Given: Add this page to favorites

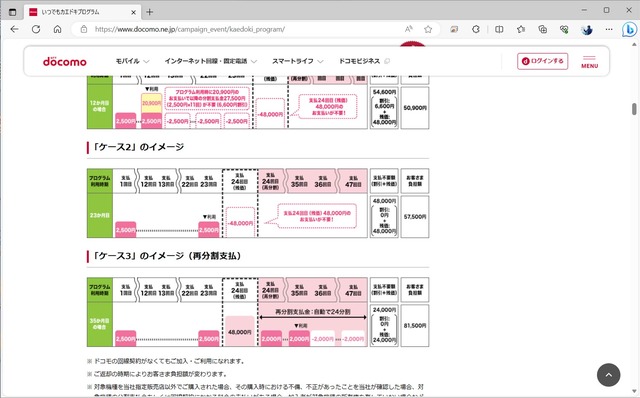Looking at the screenshot, I should pos(428,29).
